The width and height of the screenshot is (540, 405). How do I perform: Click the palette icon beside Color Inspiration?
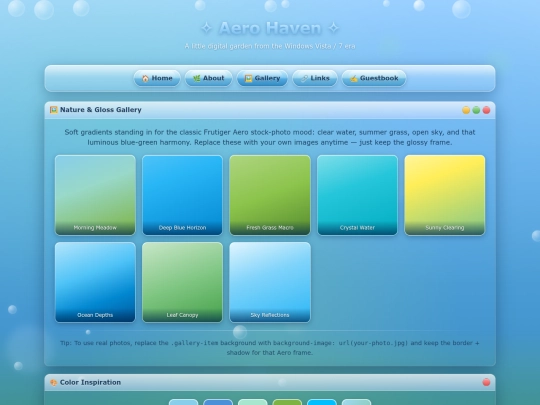(54, 383)
